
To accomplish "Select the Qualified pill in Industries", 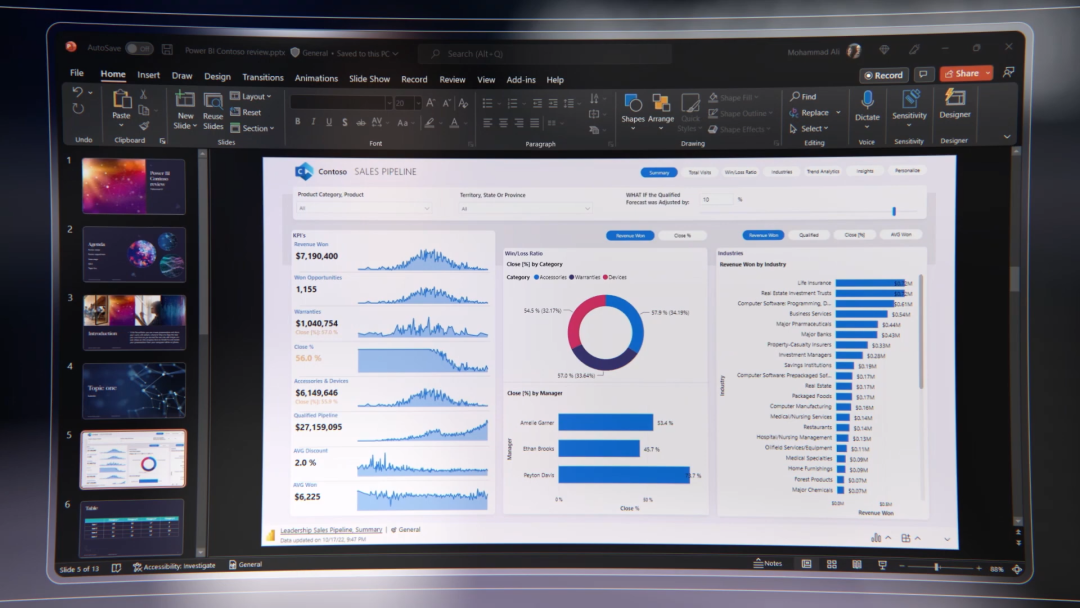I will coord(809,235).
